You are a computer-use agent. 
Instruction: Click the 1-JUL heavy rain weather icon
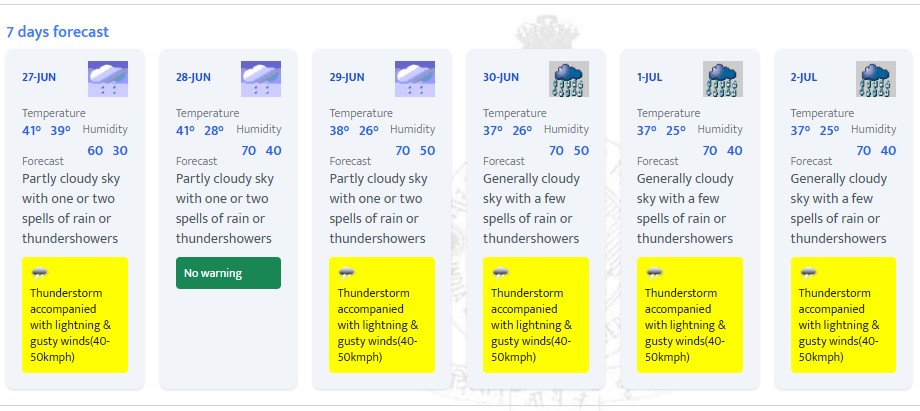[723, 79]
